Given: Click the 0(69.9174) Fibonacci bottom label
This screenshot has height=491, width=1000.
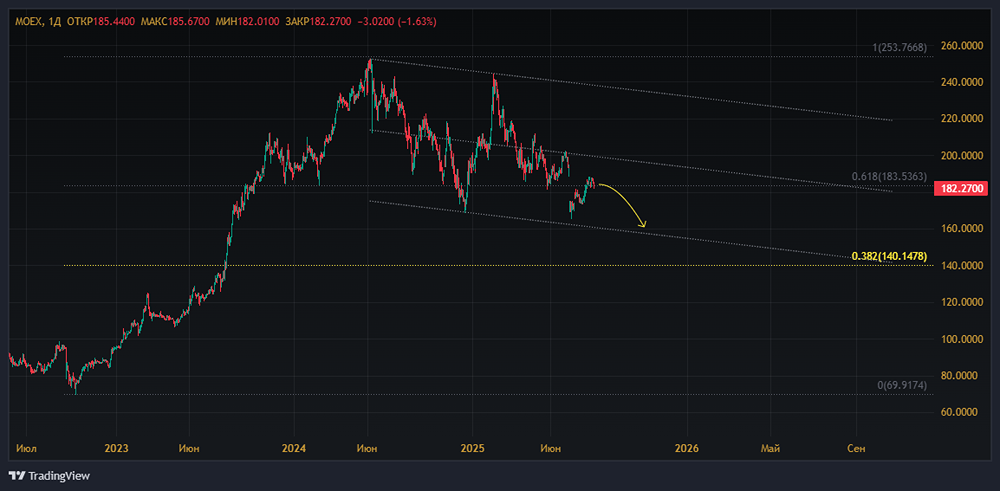Looking at the screenshot, I should pyautogui.click(x=902, y=386).
